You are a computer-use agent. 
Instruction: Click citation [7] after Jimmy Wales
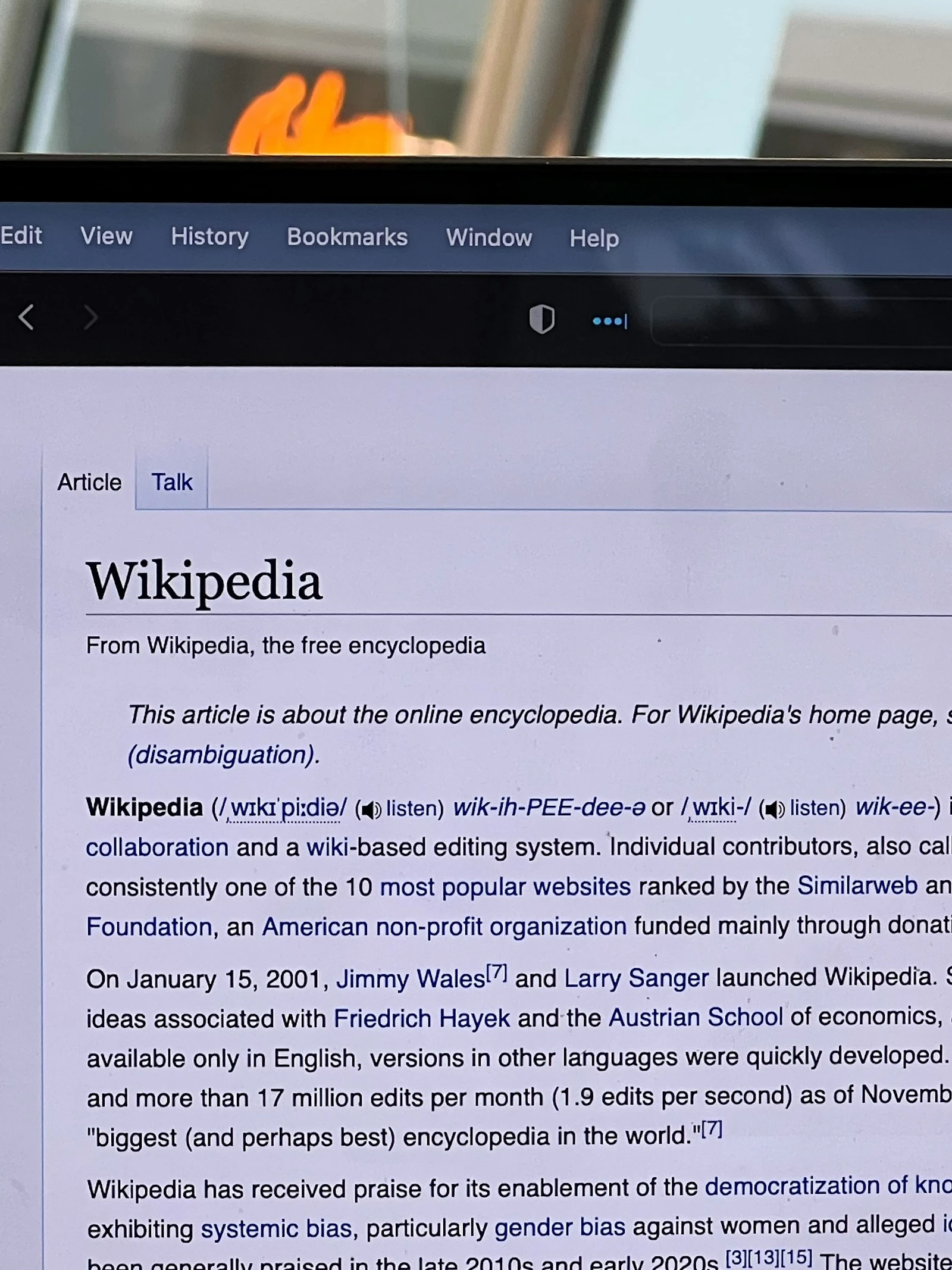pos(497,972)
